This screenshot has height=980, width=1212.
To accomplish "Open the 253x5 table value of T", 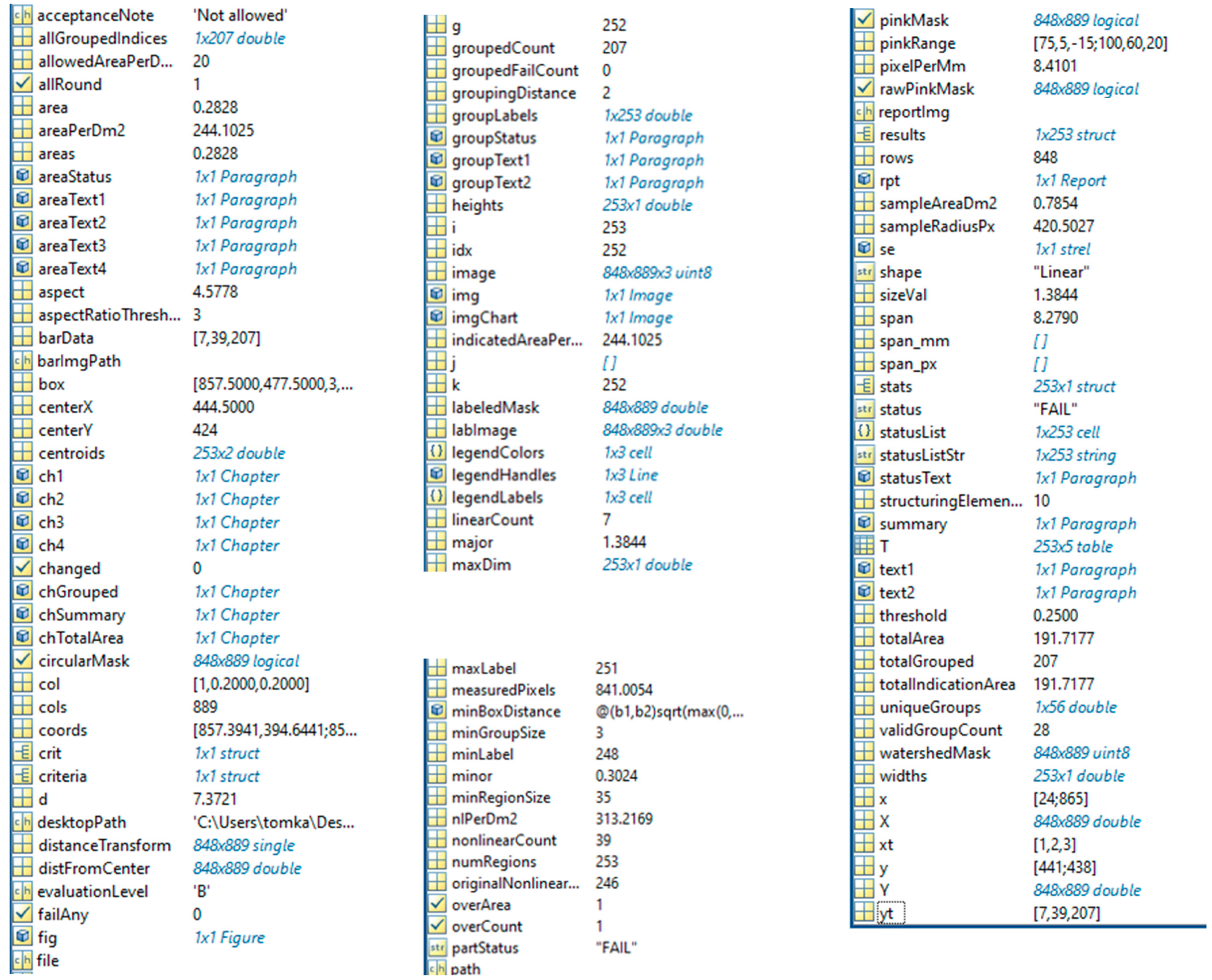I will pyautogui.click(x=1072, y=546).
